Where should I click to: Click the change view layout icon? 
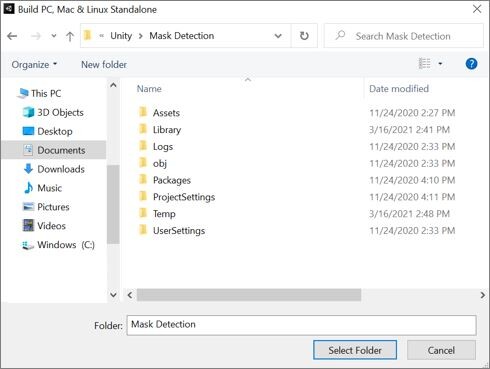point(425,63)
